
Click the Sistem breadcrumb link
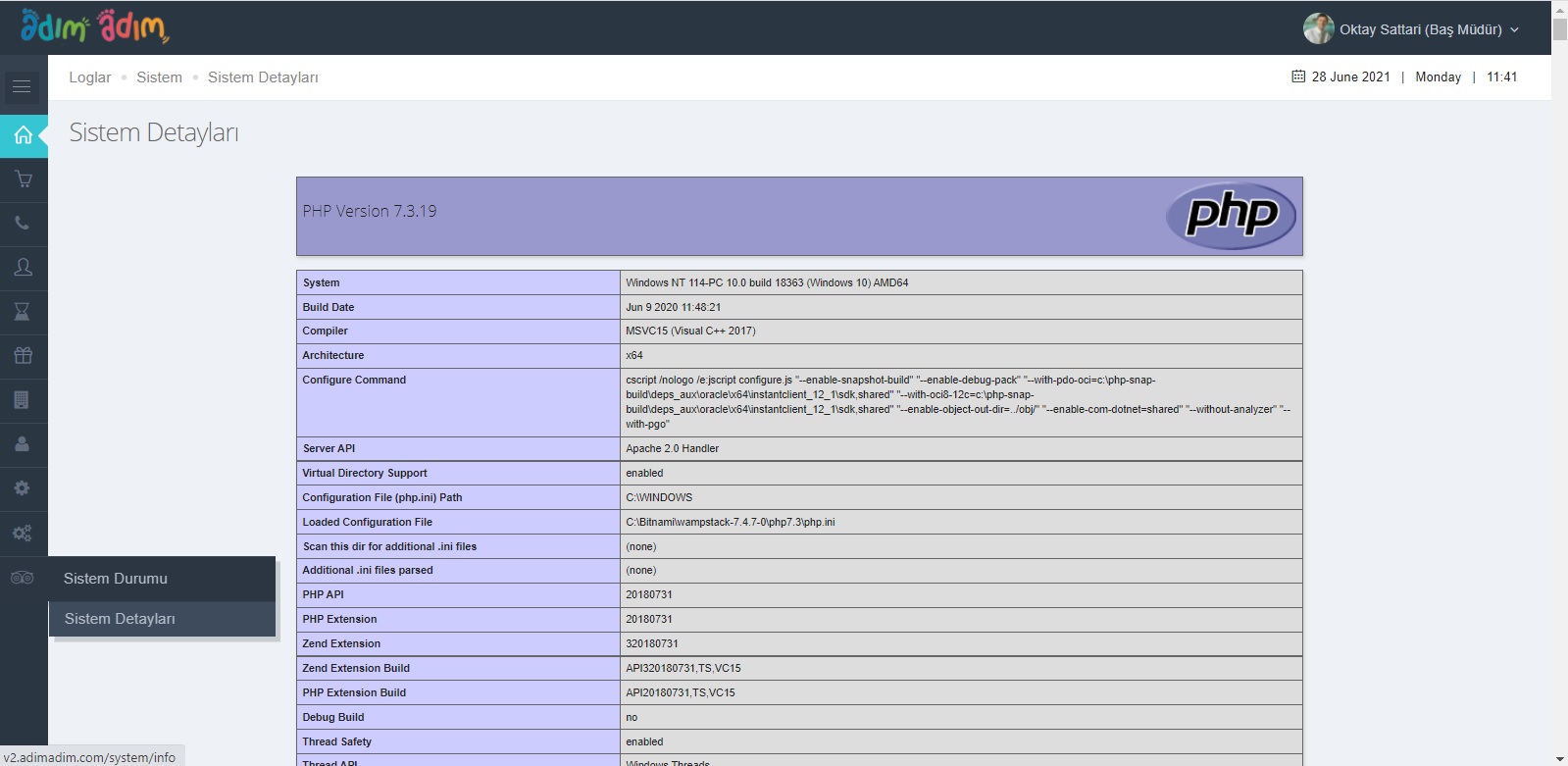click(159, 77)
